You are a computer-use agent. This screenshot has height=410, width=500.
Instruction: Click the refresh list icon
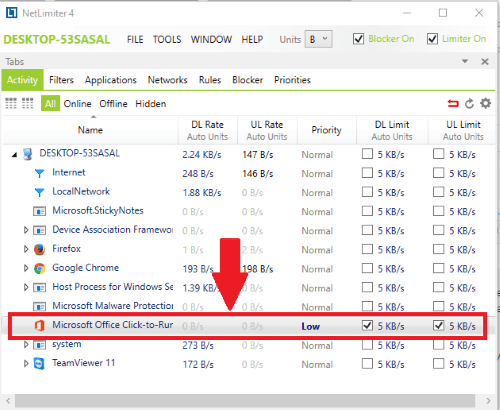(469, 104)
